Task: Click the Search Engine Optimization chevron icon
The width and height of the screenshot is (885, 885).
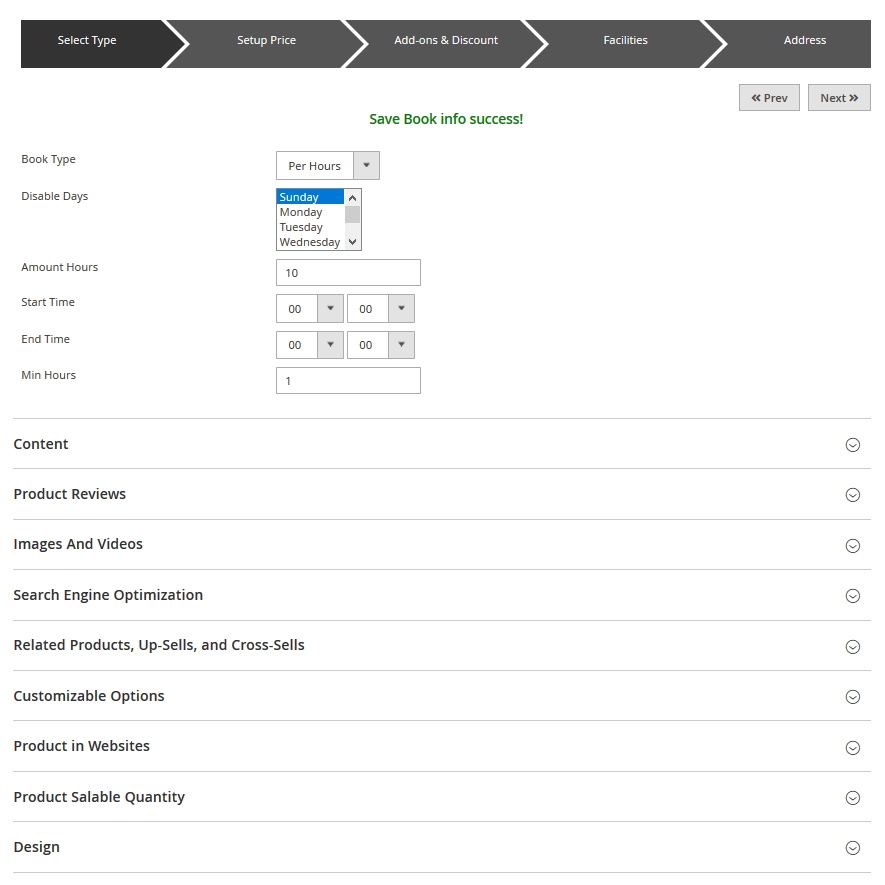Action: point(852,596)
